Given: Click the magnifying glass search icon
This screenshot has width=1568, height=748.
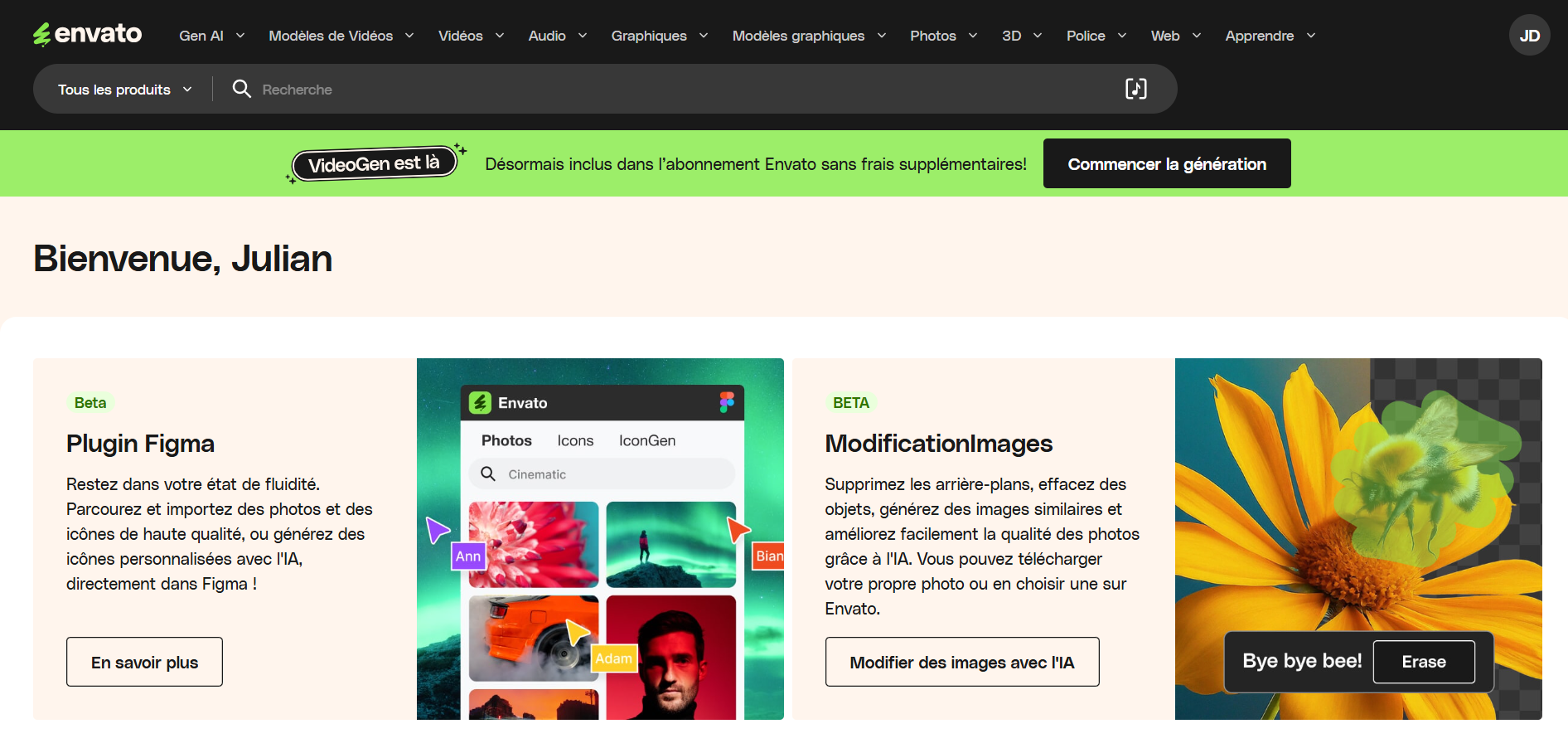Looking at the screenshot, I should click(241, 89).
